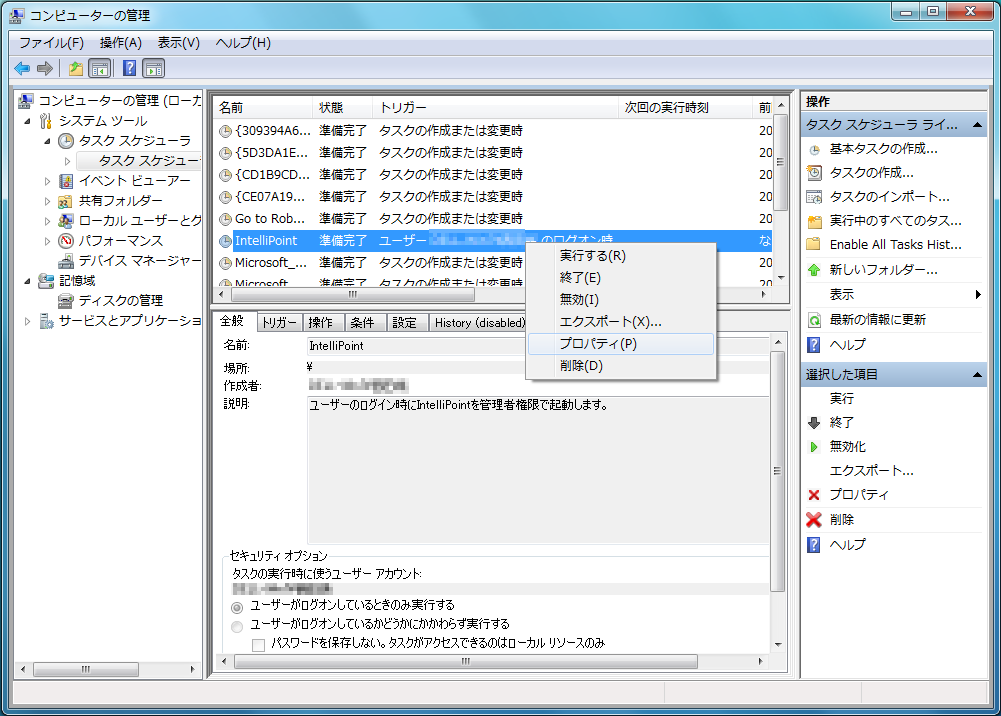Click the down-arrow 終了 icon in actions

tap(814, 422)
